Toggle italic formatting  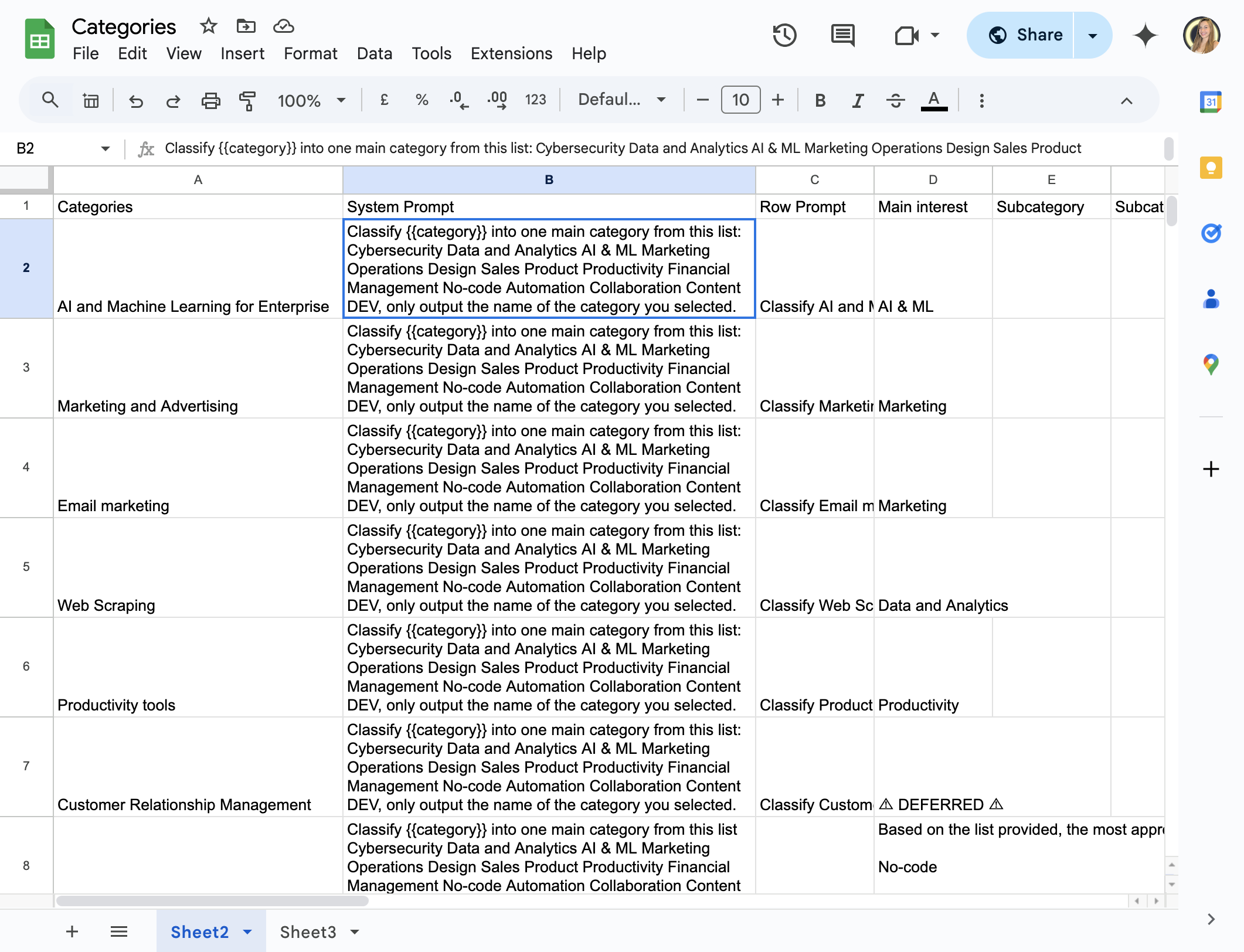point(858,100)
